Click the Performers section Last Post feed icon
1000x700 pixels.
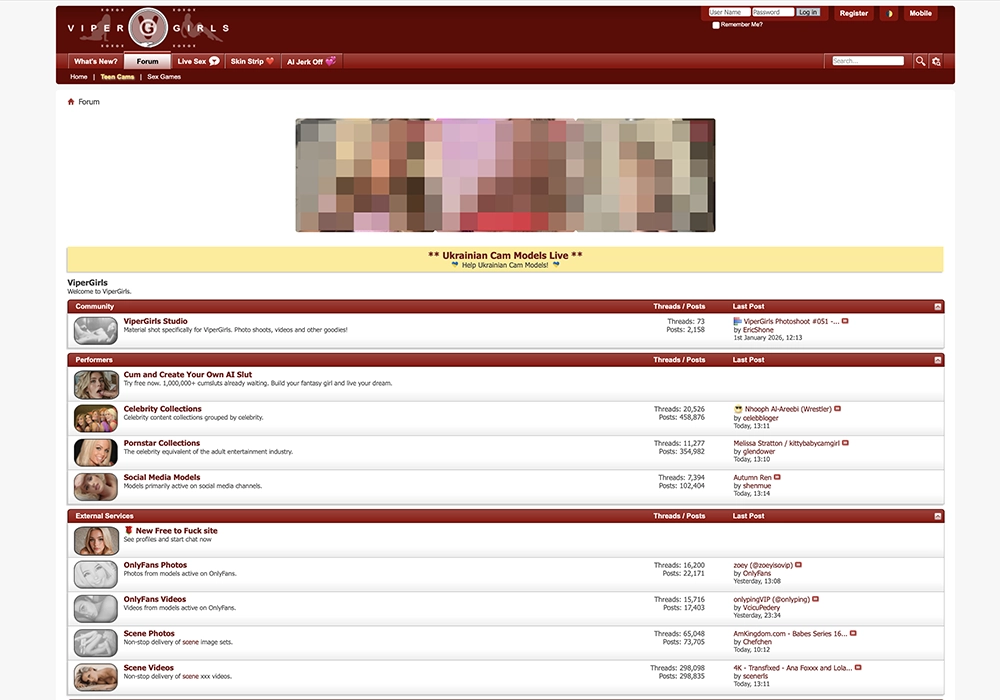tap(936, 359)
